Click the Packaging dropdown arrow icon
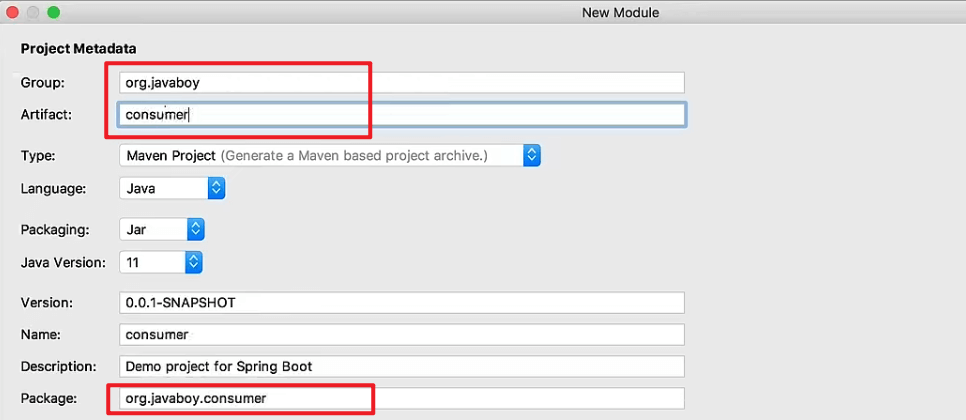 (195, 230)
